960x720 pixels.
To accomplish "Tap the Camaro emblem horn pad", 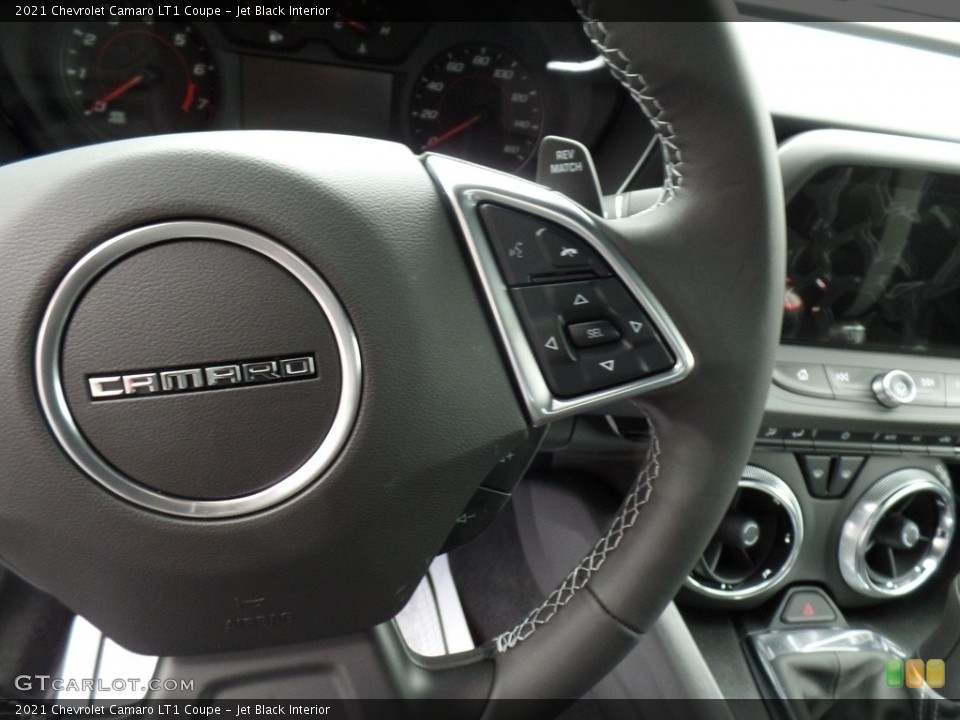I will click(198, 371).
